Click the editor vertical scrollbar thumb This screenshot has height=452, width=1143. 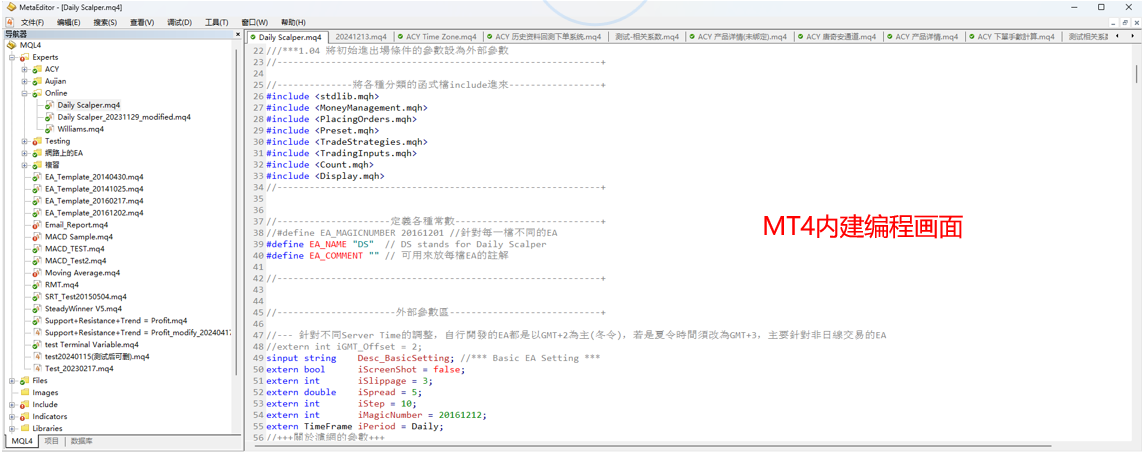[x=1136, y=74]
